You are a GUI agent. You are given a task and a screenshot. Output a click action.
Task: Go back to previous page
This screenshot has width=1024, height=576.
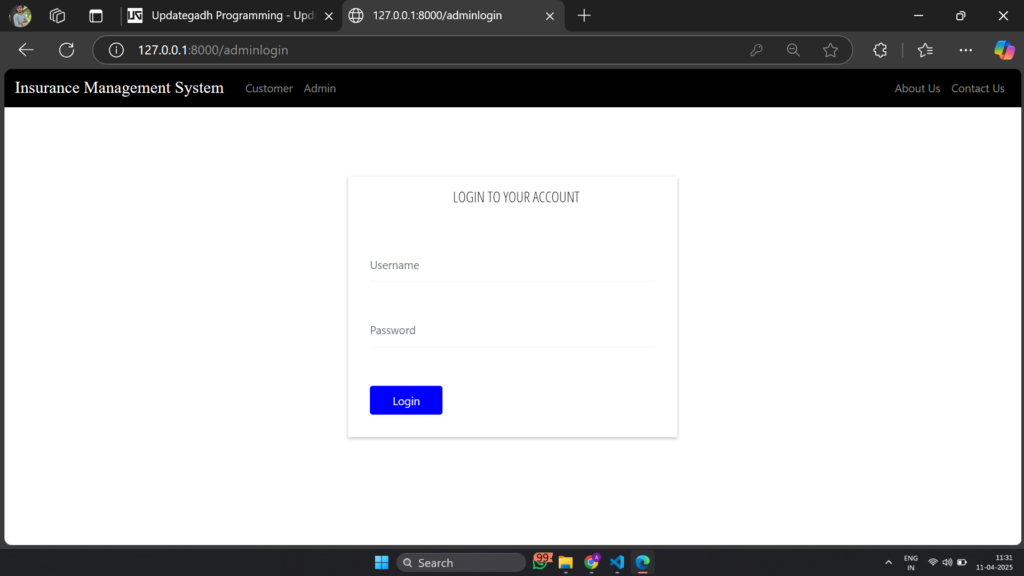25,50
